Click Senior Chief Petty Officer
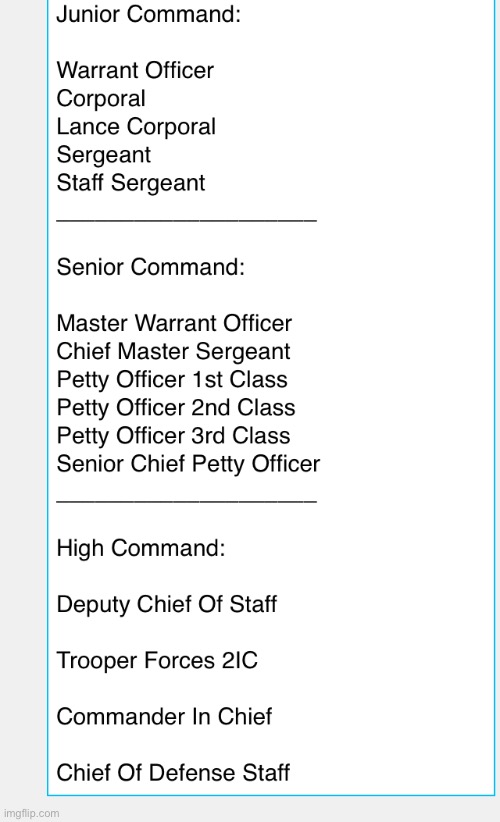This screenshot has height=822, width=500. 188,464
